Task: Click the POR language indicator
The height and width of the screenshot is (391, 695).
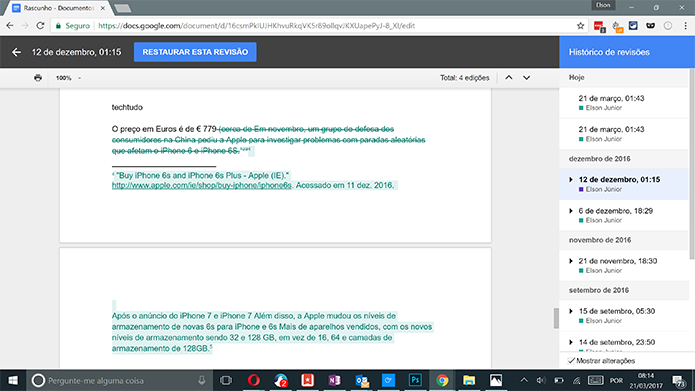Action: pos(616,381)
